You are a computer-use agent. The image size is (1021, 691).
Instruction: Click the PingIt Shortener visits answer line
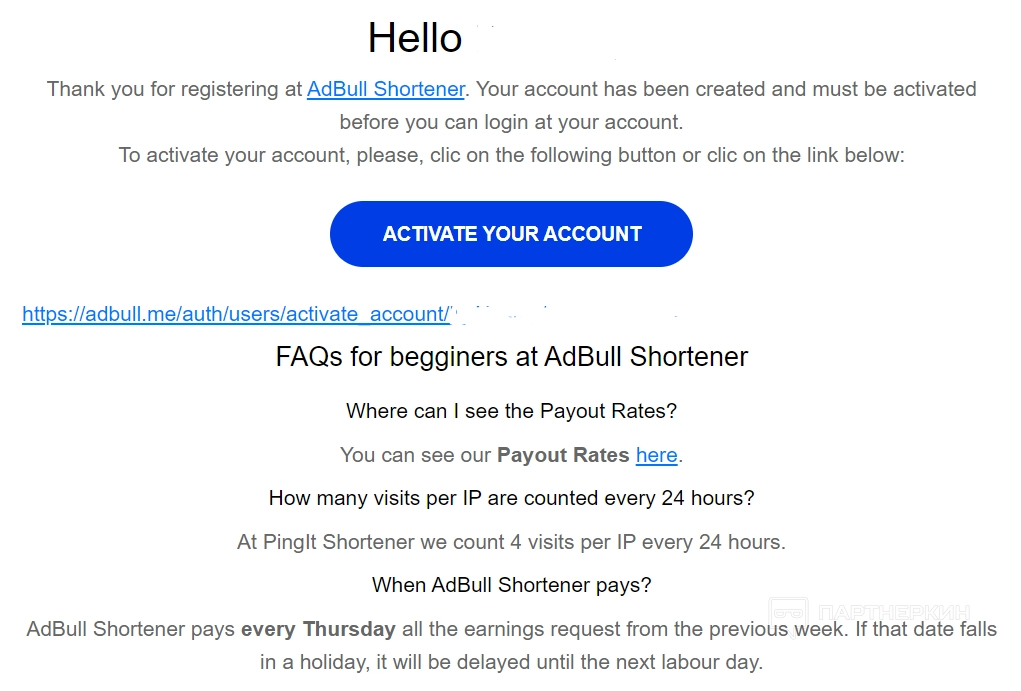(511, 542)
